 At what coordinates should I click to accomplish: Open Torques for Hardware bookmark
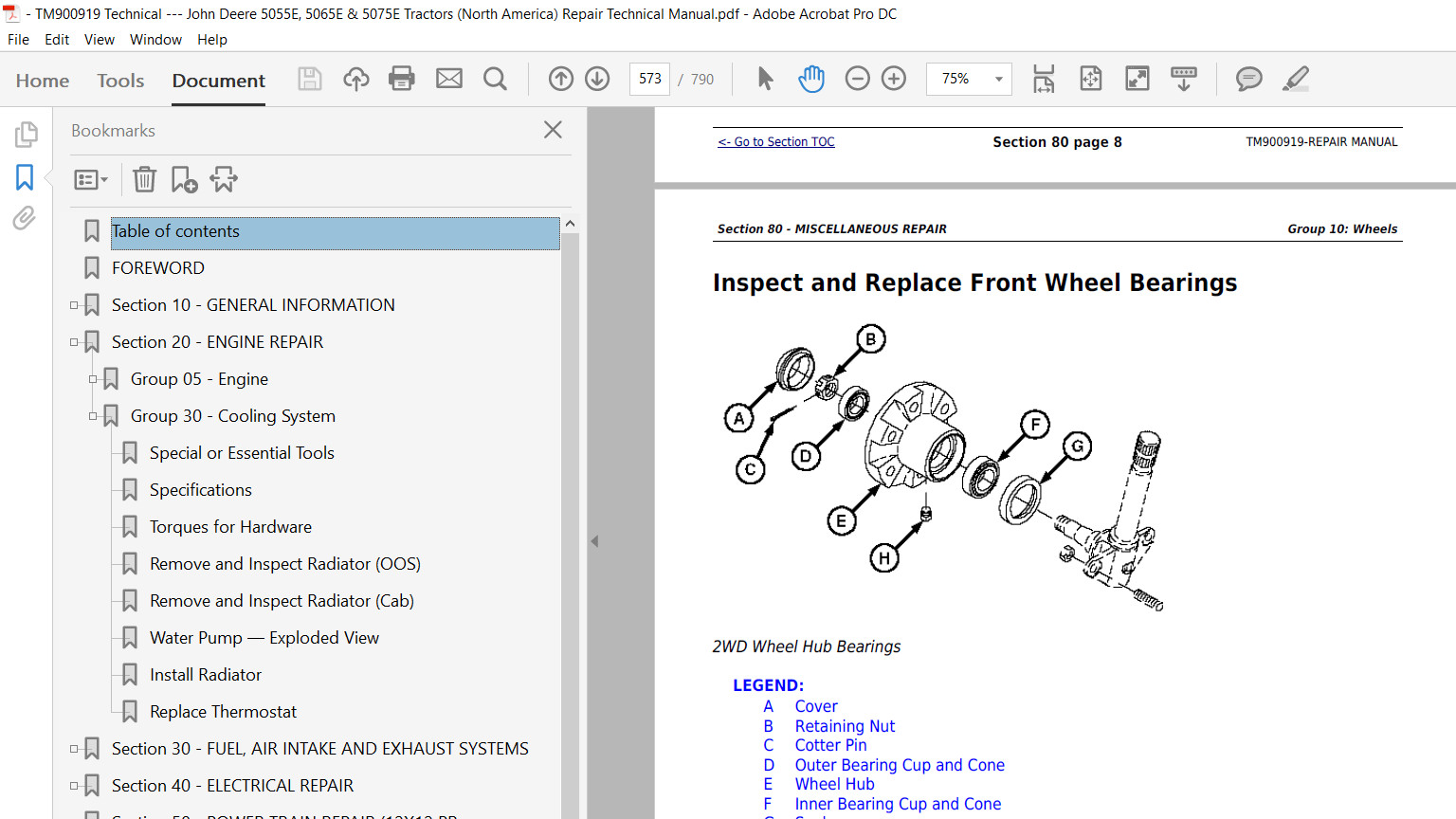click(230, 527)
